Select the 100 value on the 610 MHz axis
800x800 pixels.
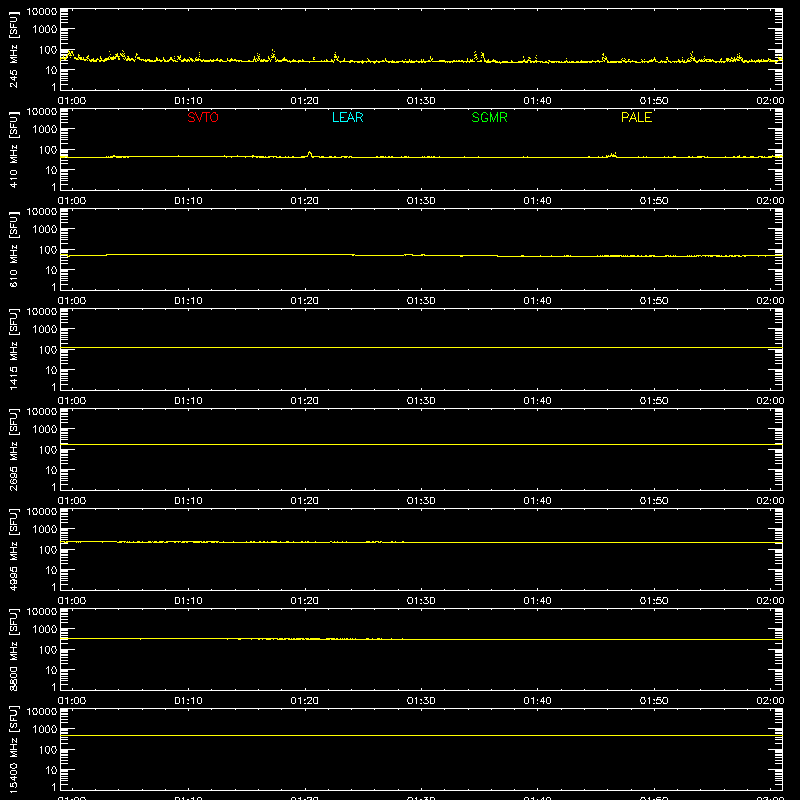click(48, 250)
